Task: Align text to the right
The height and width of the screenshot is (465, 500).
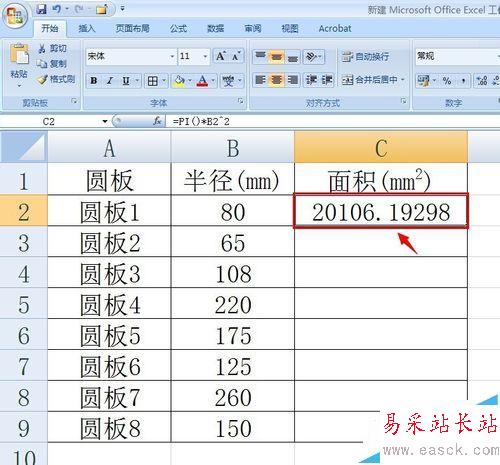Action: click(x=292, y=80)
